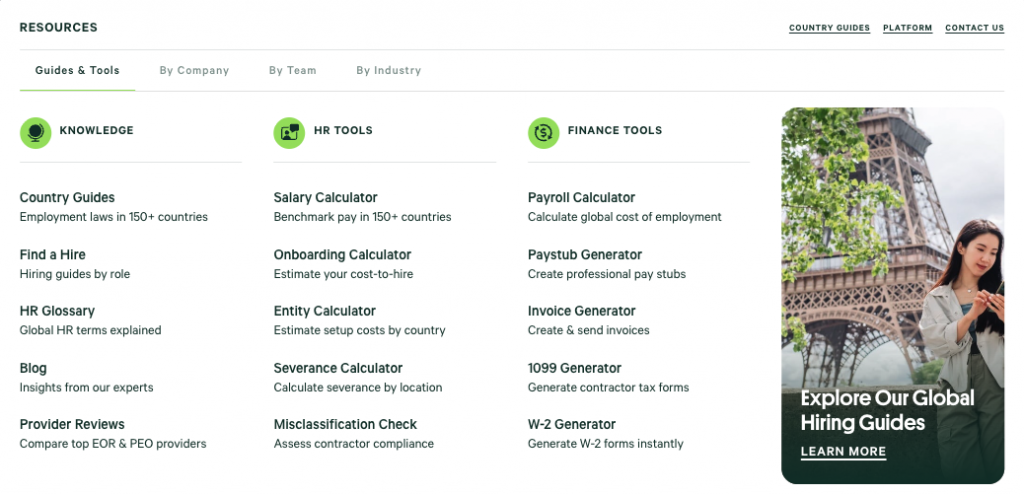Click 'Employment laws in 150+ countries' text
The height and width of the screenshot is (495, 1024).
pyautogui.click(x=114, y=217)
